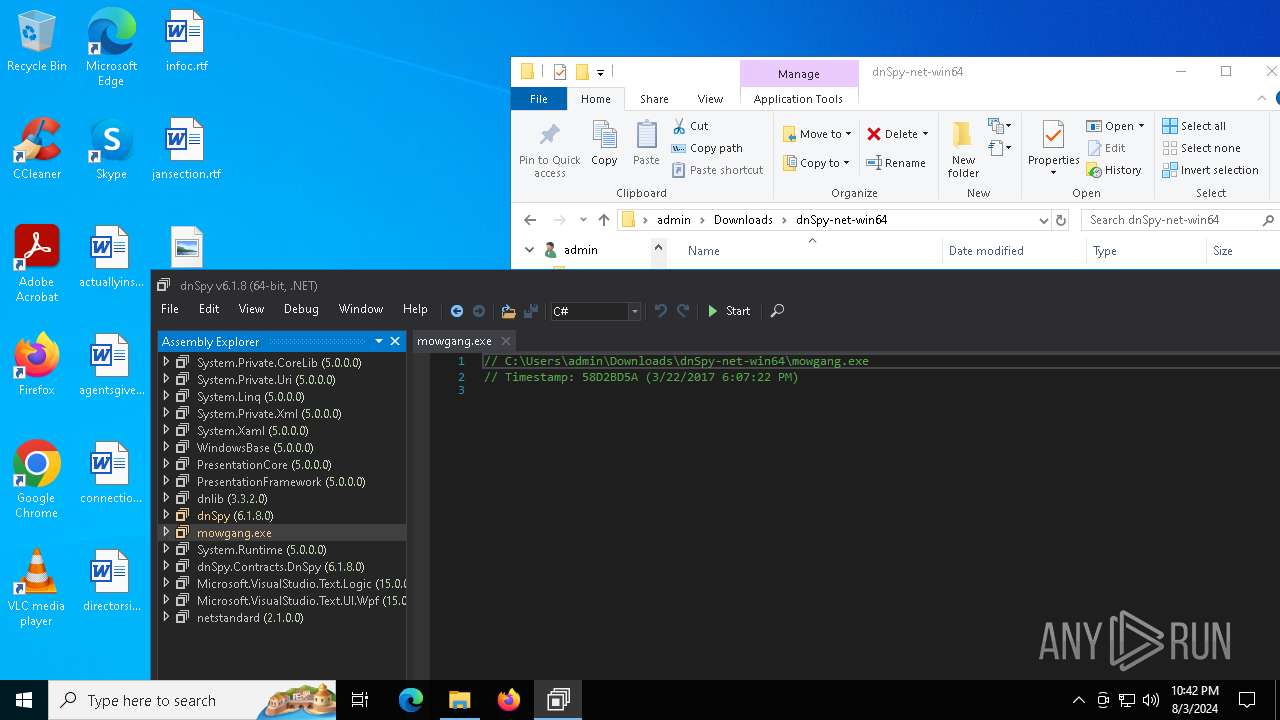Open dnSpy Window menu
The width and height of the screenshot is (1280, 720).
coord(361,309)
